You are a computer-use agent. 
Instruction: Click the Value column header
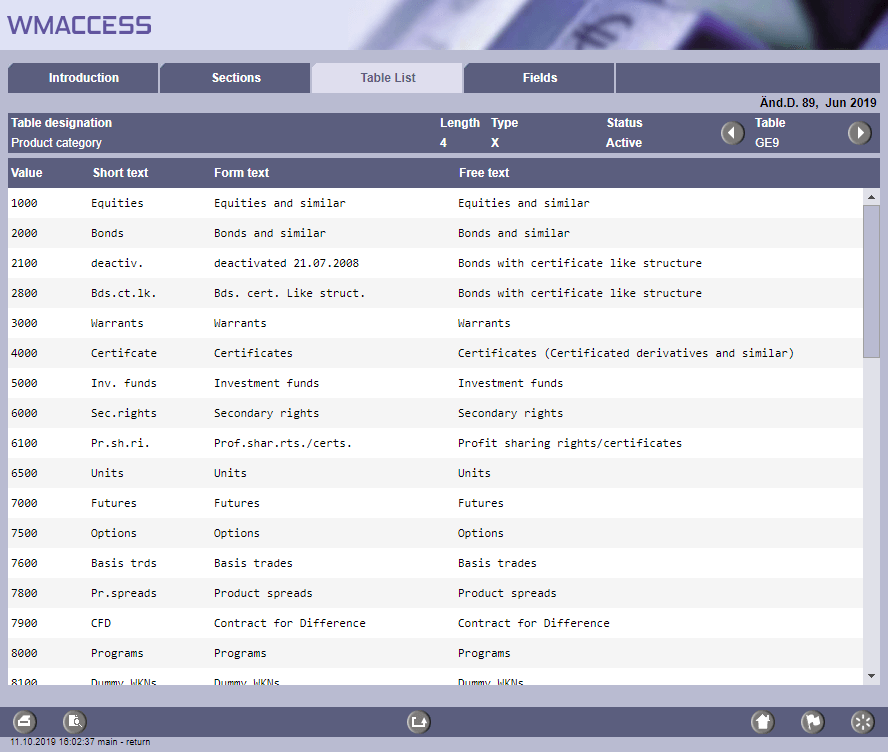pyautogui.click(x=27, y=173)
